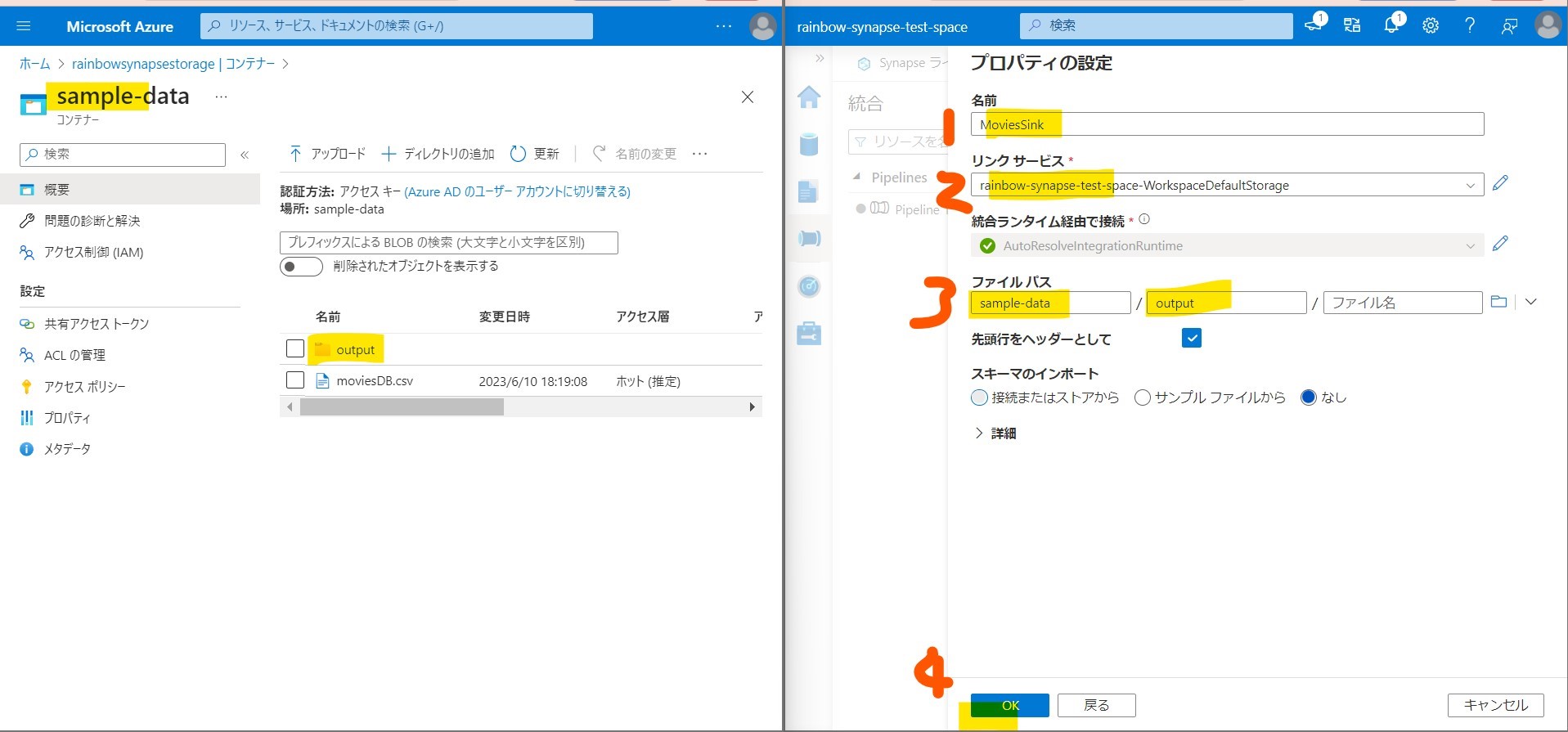Uncheck 先頭行をヘッダーとして checkbox

(x=1192, y=338)
